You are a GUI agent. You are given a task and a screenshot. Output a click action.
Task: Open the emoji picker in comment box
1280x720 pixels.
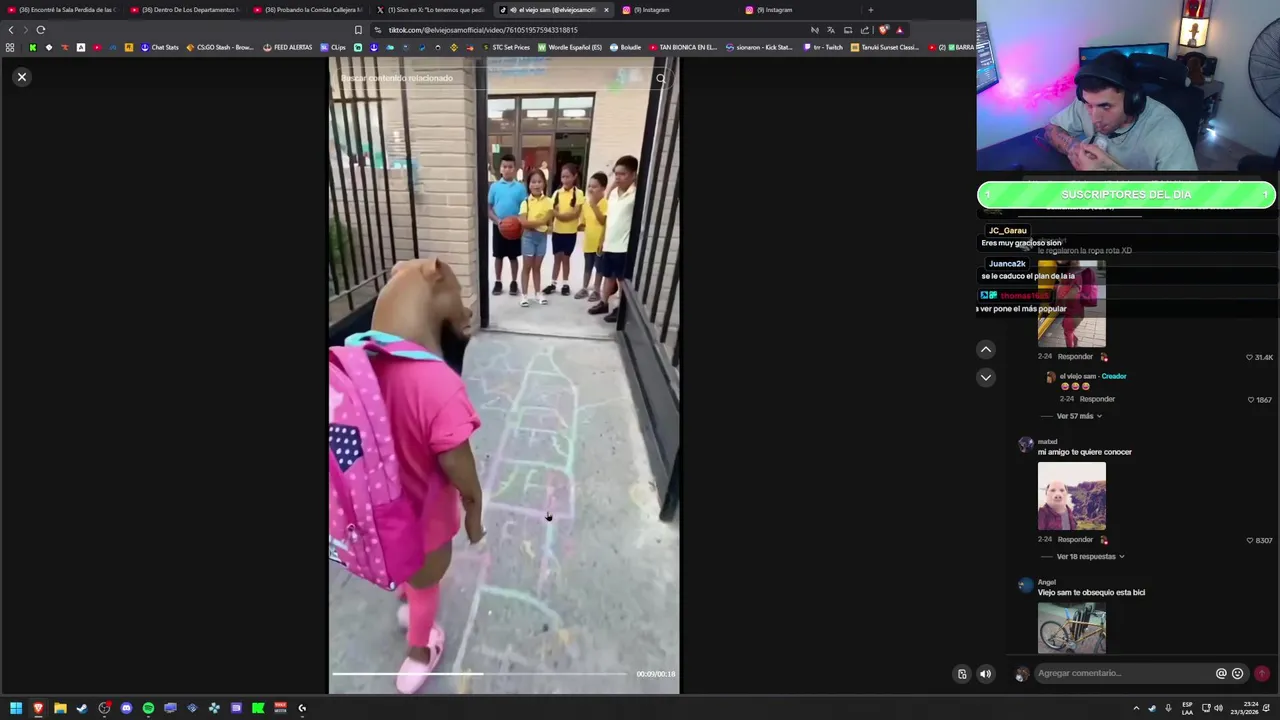pos(1238,674)
